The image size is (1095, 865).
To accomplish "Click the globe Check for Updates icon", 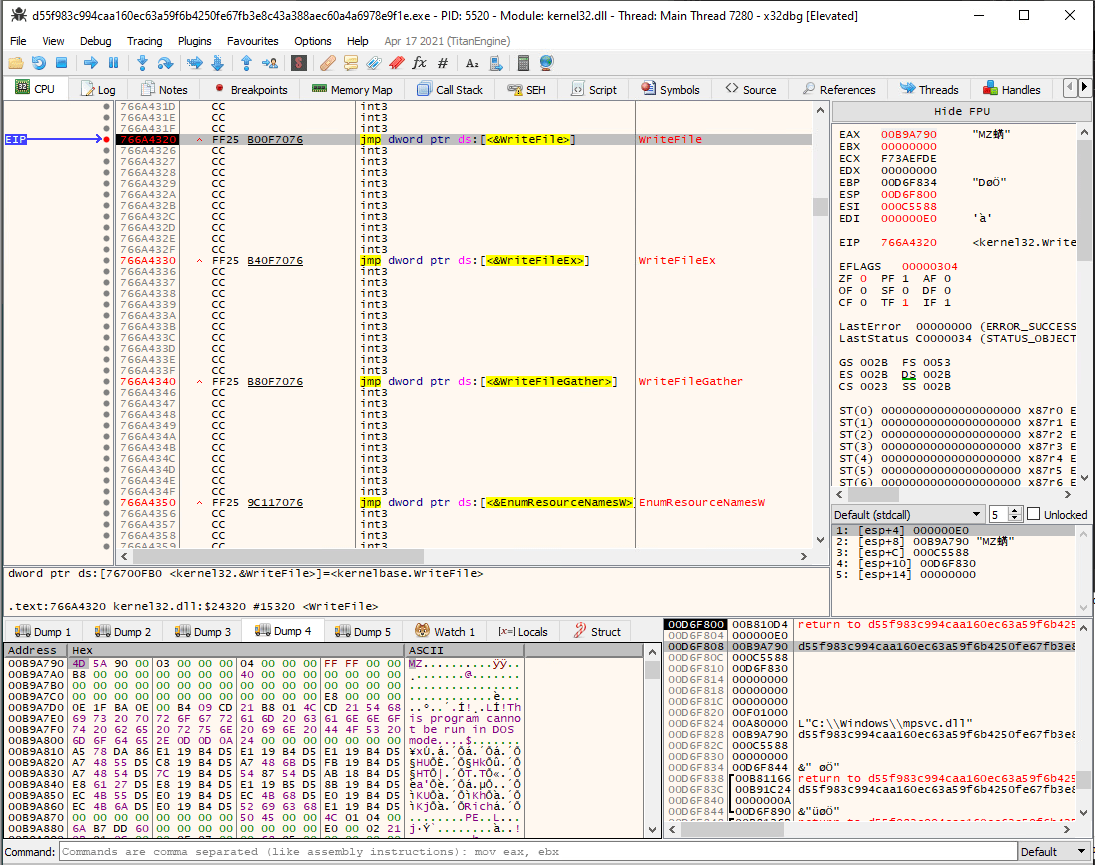I will click(546, 64).
